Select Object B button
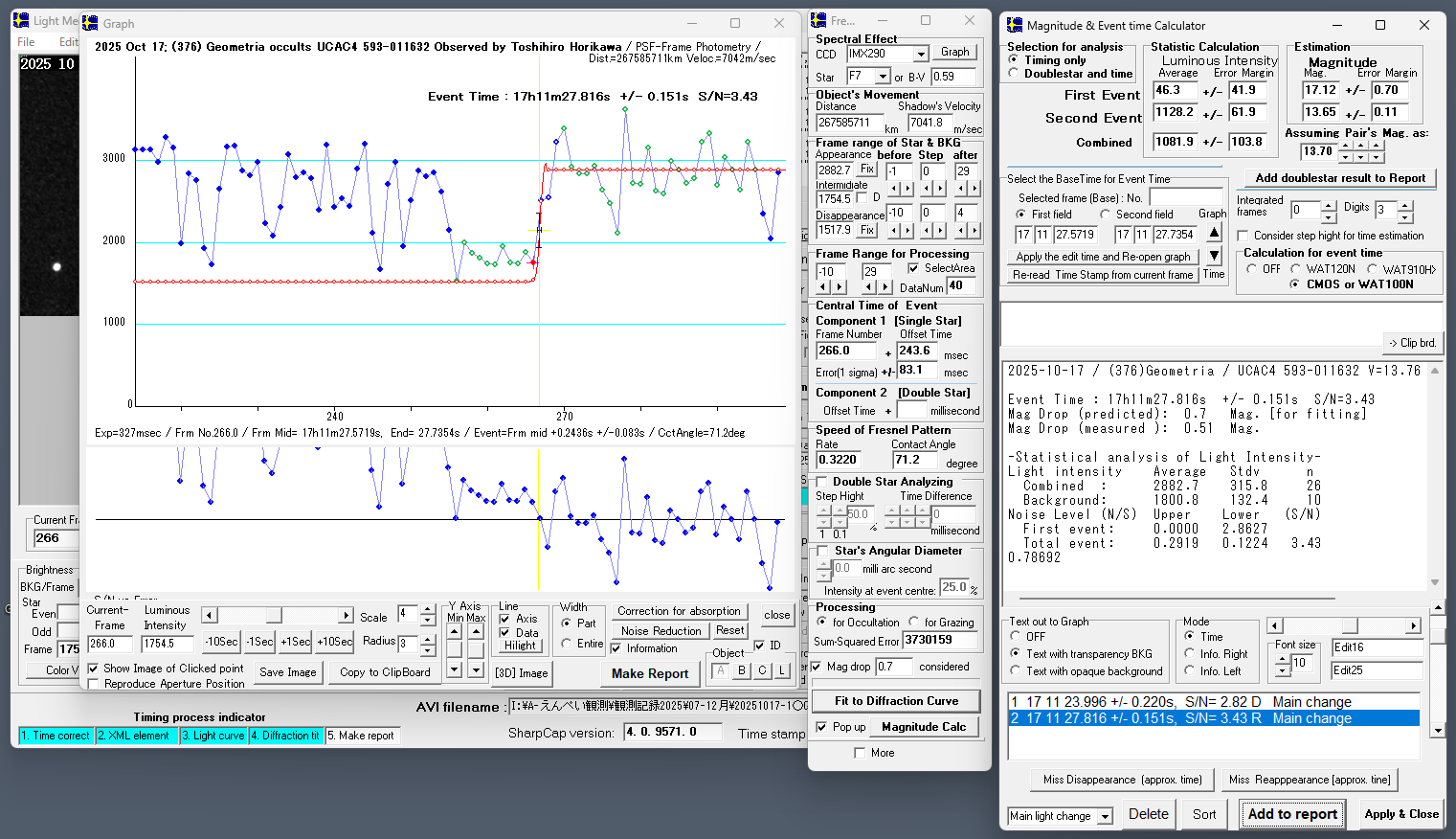Viewport: 1456px width, 839px height. pos(741,670)
